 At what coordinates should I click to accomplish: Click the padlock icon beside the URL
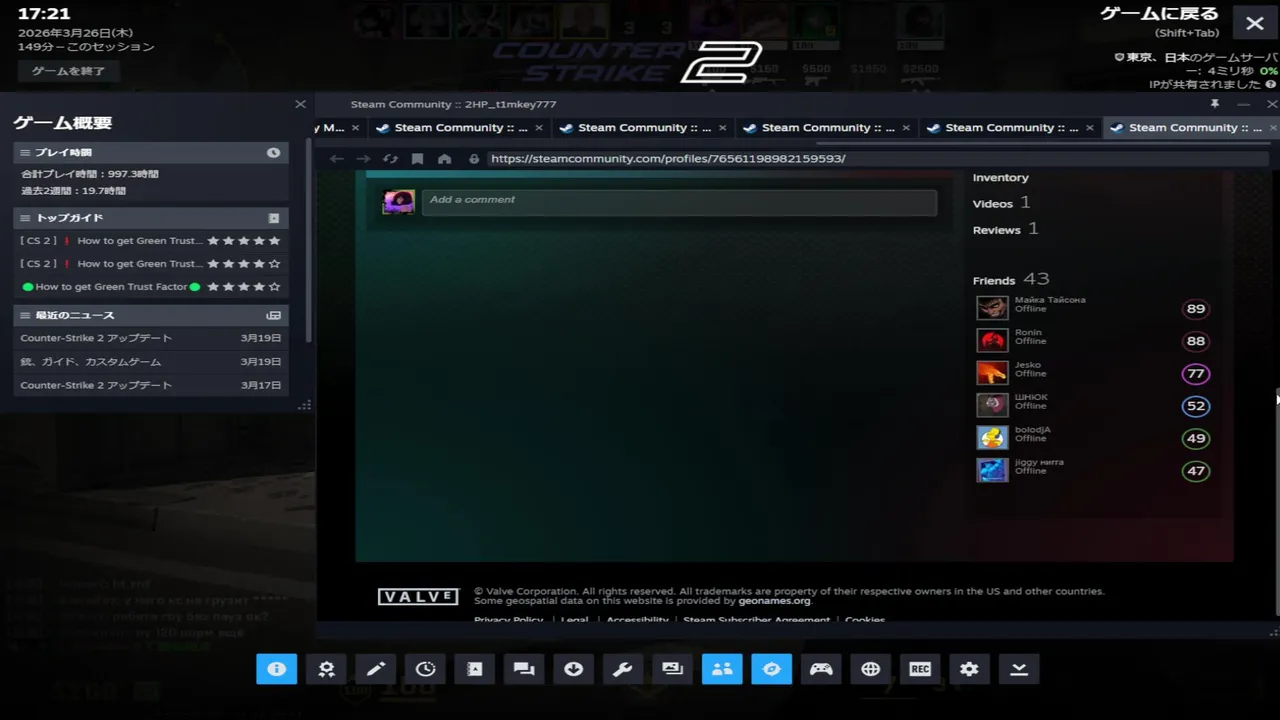[474, 159]
